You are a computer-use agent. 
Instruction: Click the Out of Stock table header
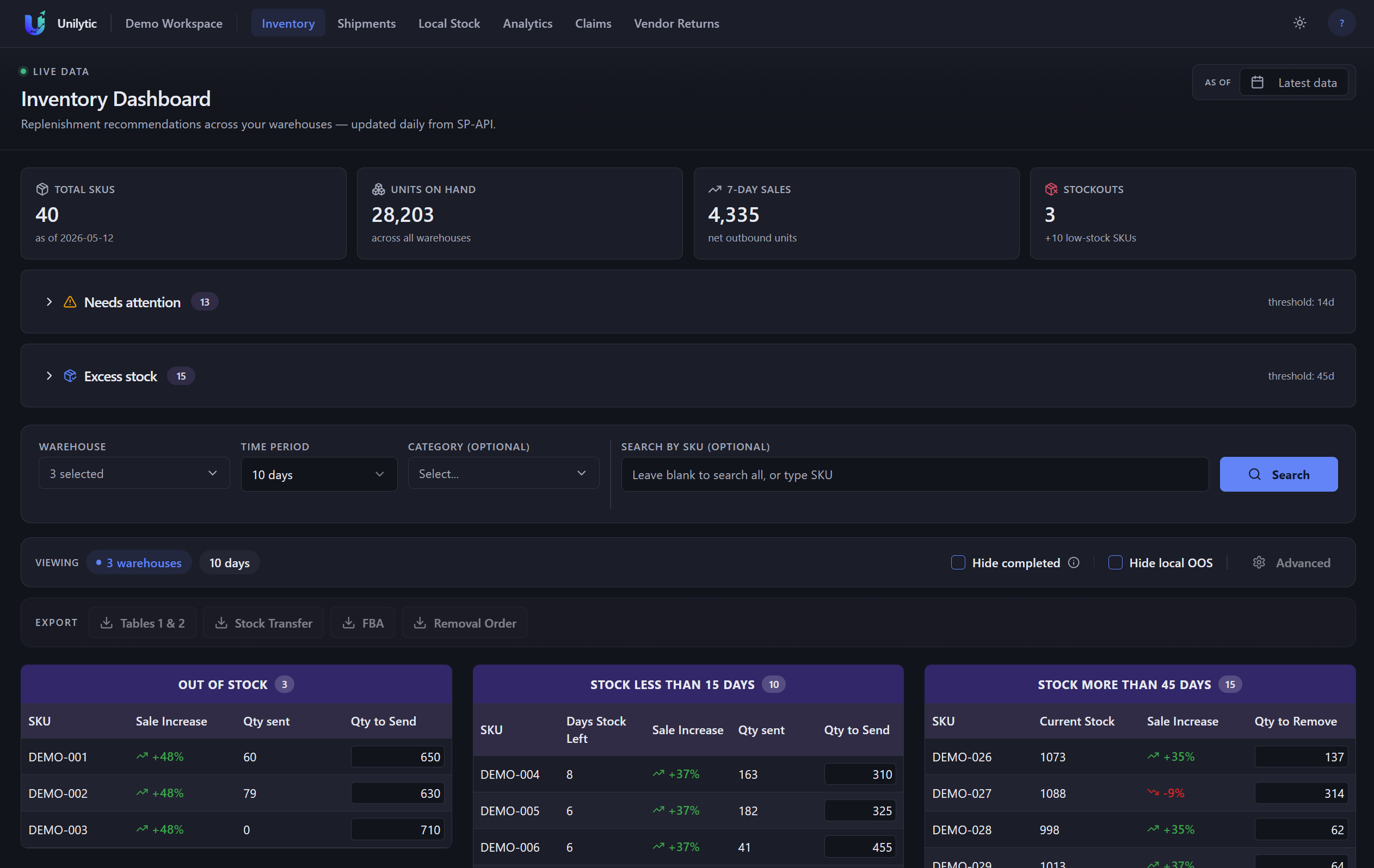point(236,684)
